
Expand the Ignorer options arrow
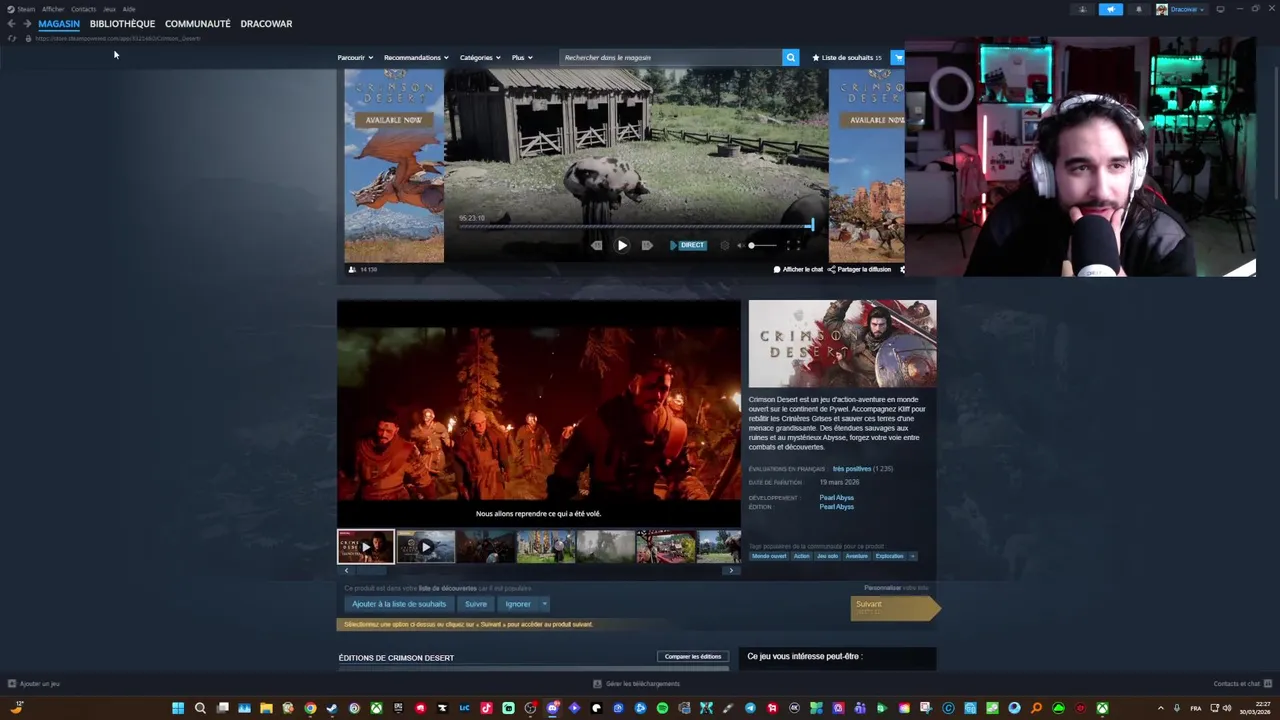(544, 604)
